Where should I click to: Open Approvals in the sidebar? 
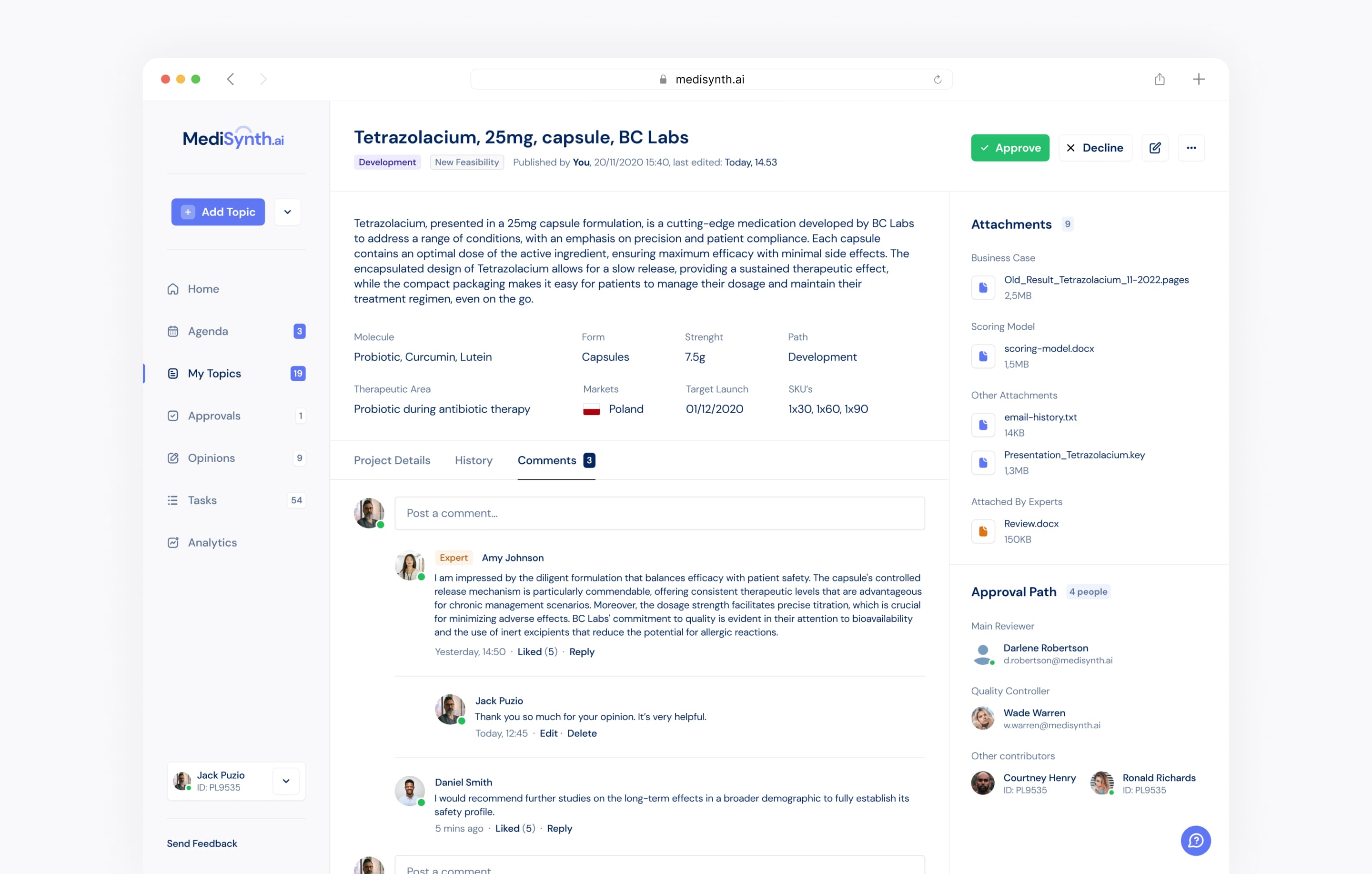[214, 416]
